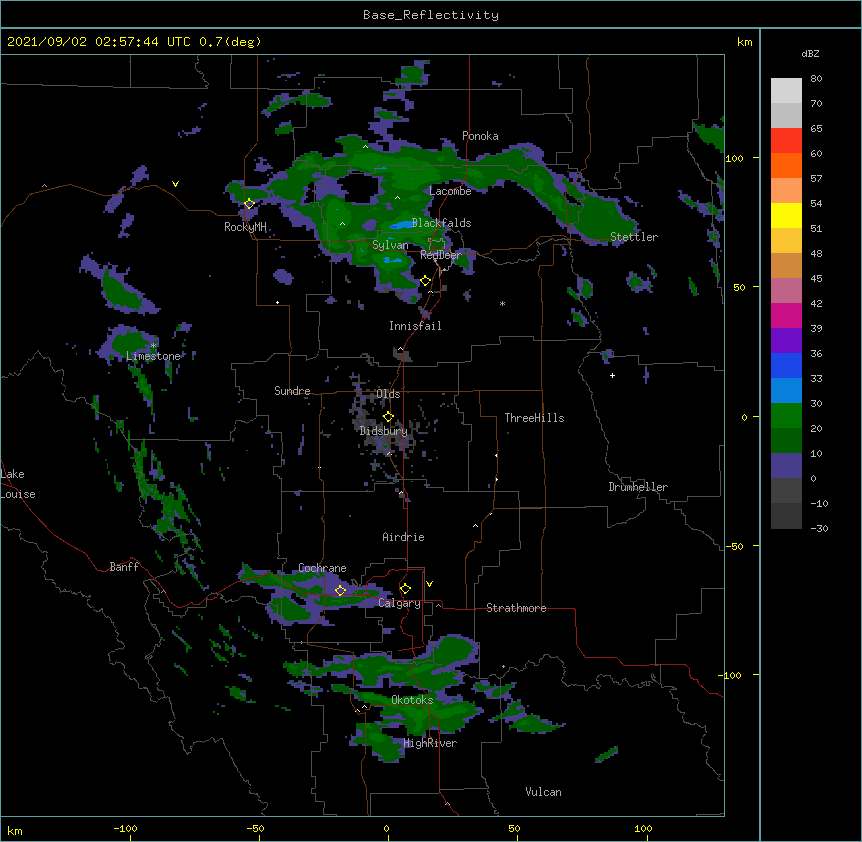Click the Limestone label
The image size is (862, 842).
click(153, 356)
